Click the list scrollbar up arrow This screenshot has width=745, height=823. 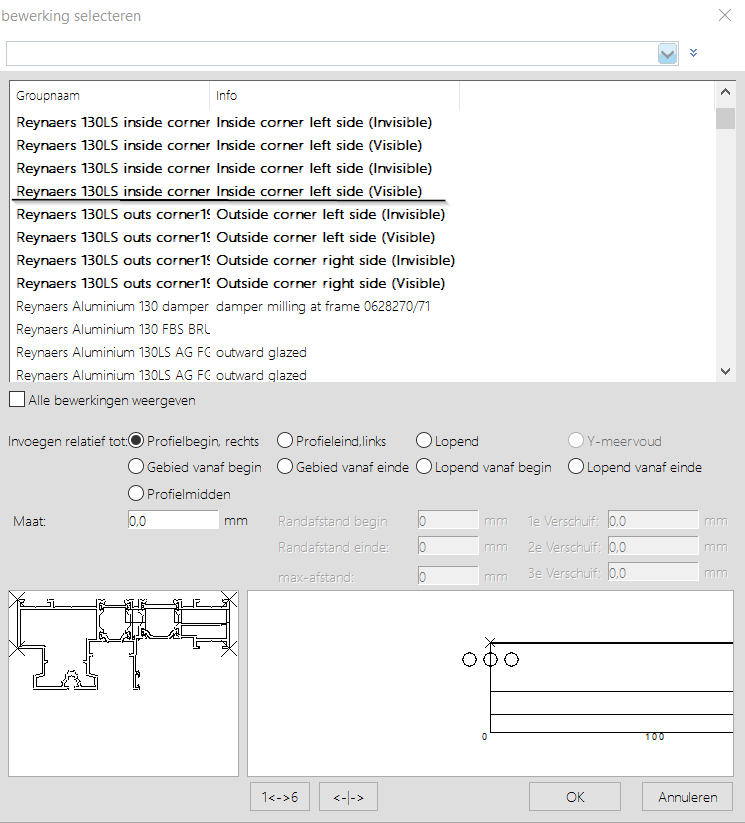coord(726,92)
